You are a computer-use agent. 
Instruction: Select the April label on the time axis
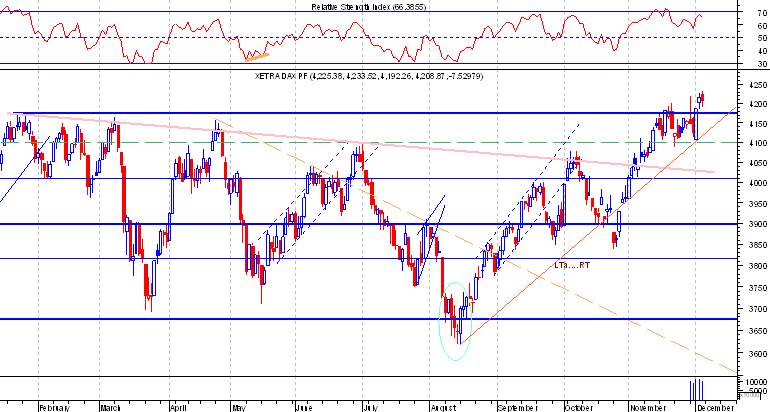tap(179, 408)
